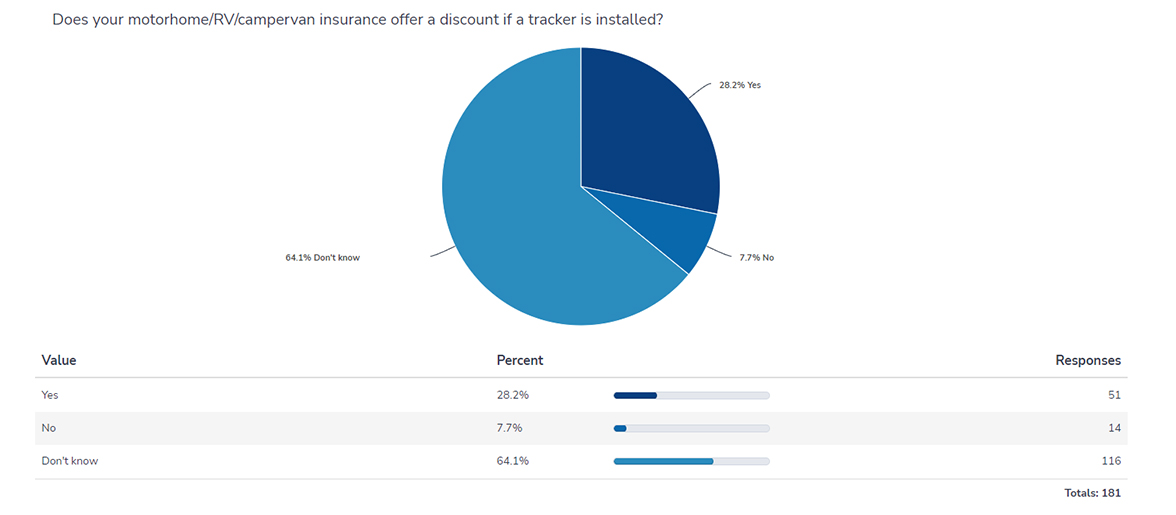Click the Totals: 181 text
Image resolution: width=1176 pixels, height=515 pixels.
1092,494
